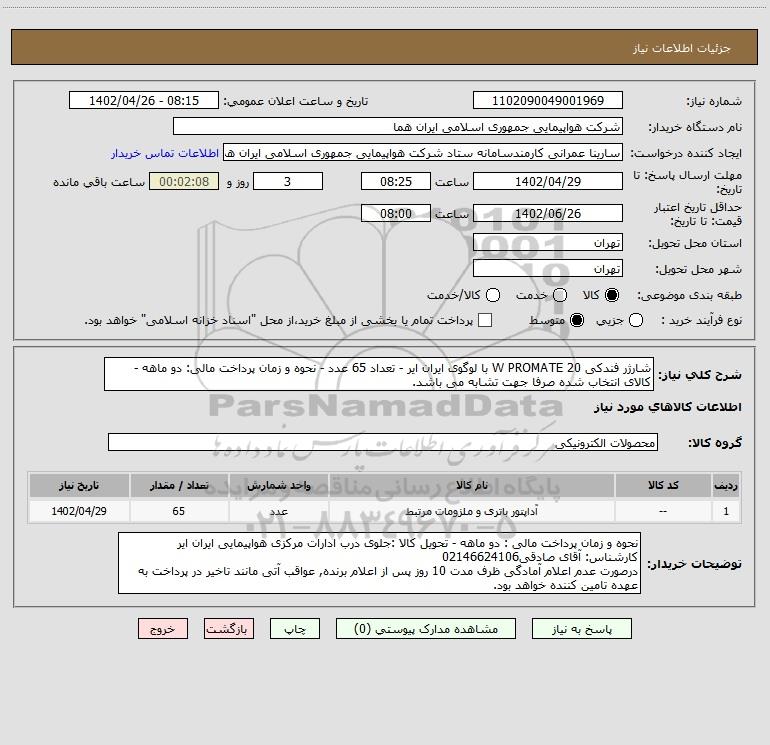Screen dimensions: 770x745
Task: Click the واحد شمارش column header
Action: pos(278,485)
